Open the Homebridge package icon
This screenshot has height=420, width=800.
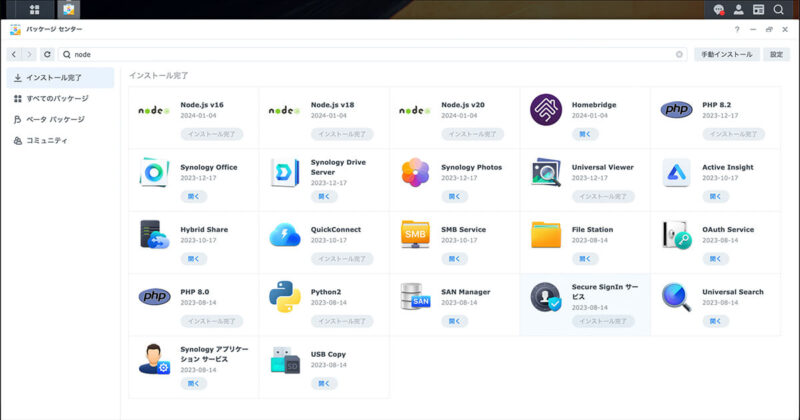545,109
